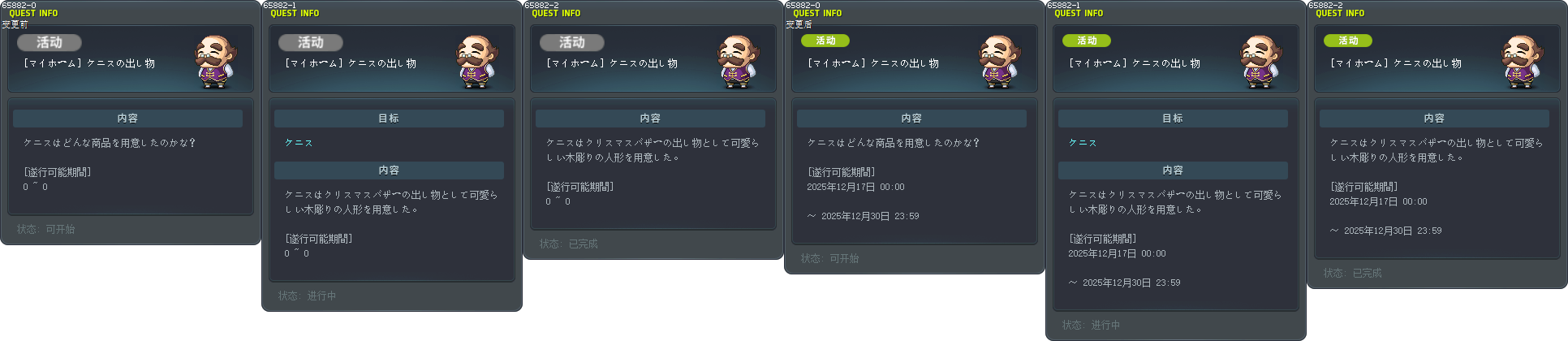Click the NPC portrait in the gray-badge 65882-0 panel
This screenshot has width=1568, height=341.
click(215, 62)
